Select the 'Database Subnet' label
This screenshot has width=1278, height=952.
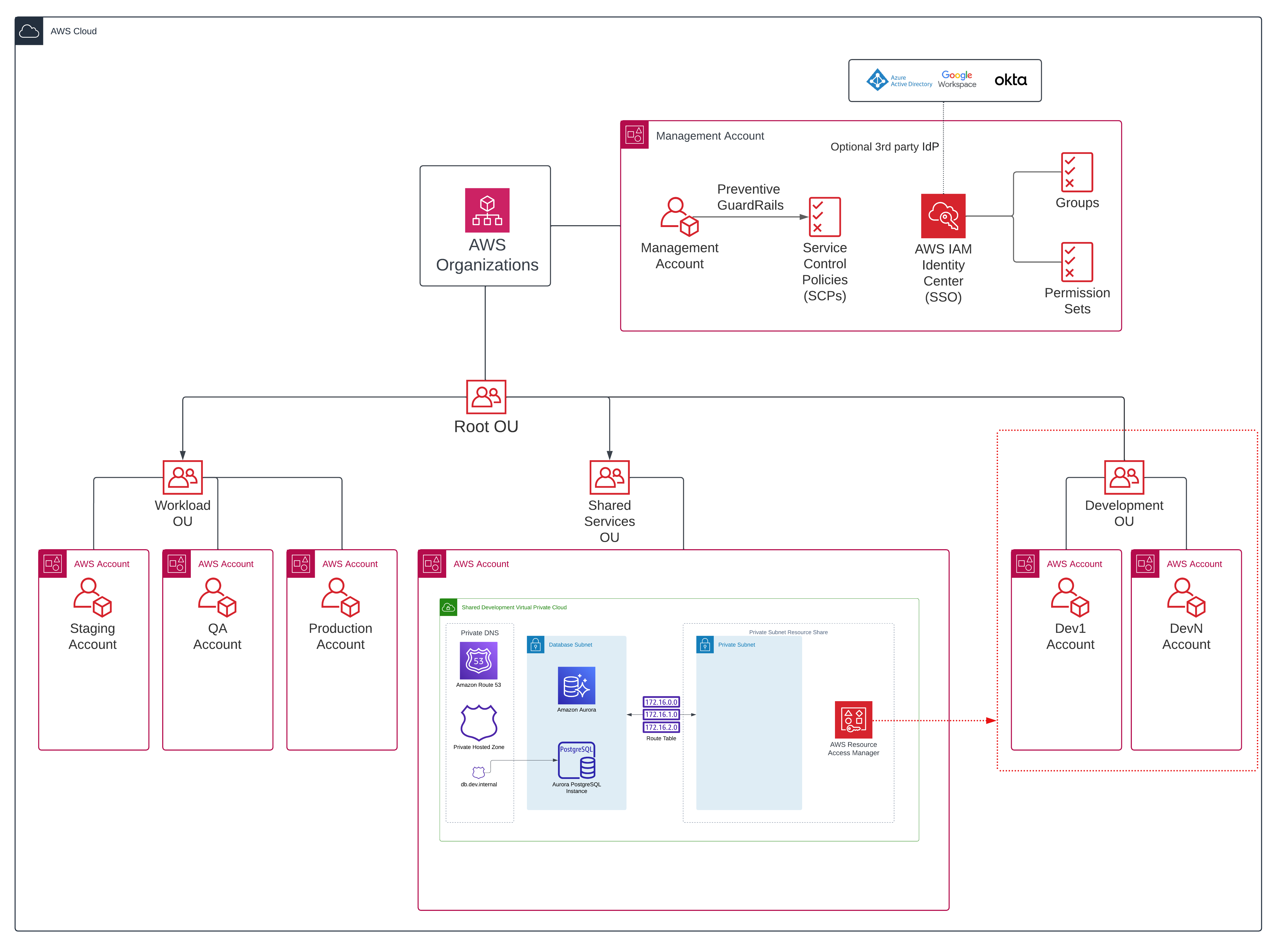pyautogui.click(x=570, y=645)
